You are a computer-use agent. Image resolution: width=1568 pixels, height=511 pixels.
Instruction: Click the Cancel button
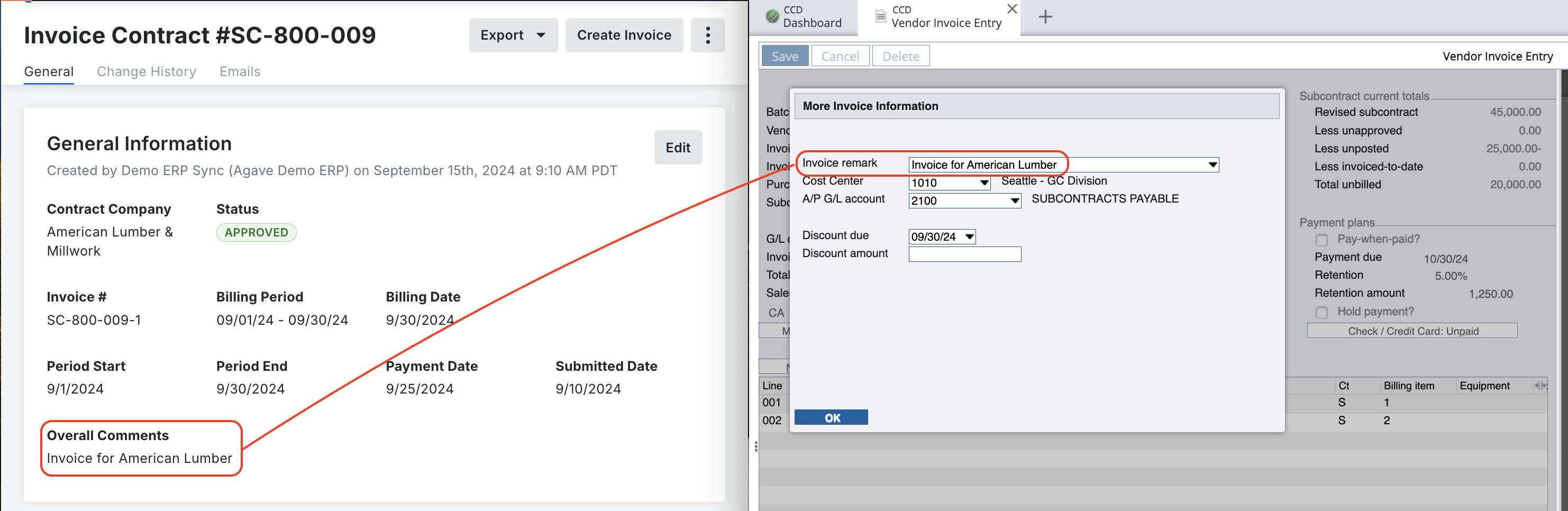(840, 56)
